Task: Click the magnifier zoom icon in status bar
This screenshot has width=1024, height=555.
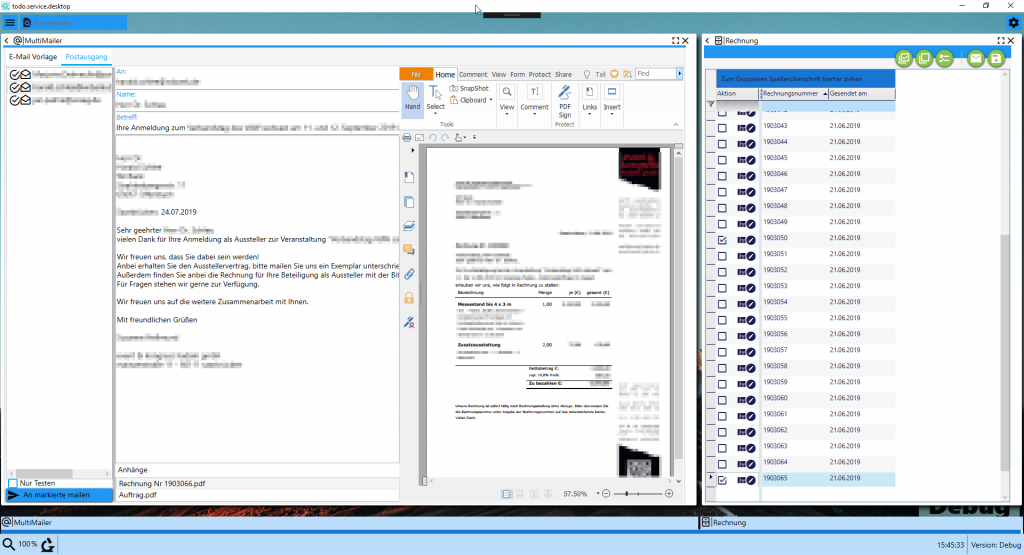Action: coord(8,544)
